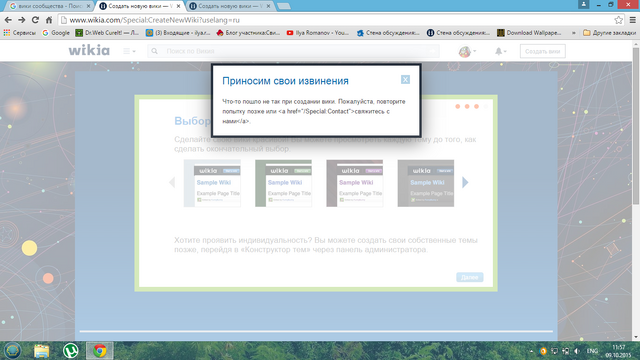Screen dimensions: 640x360
Task: Open the Ilya Romanov YouTube bookmark
Action: click(x=318, y=33)
